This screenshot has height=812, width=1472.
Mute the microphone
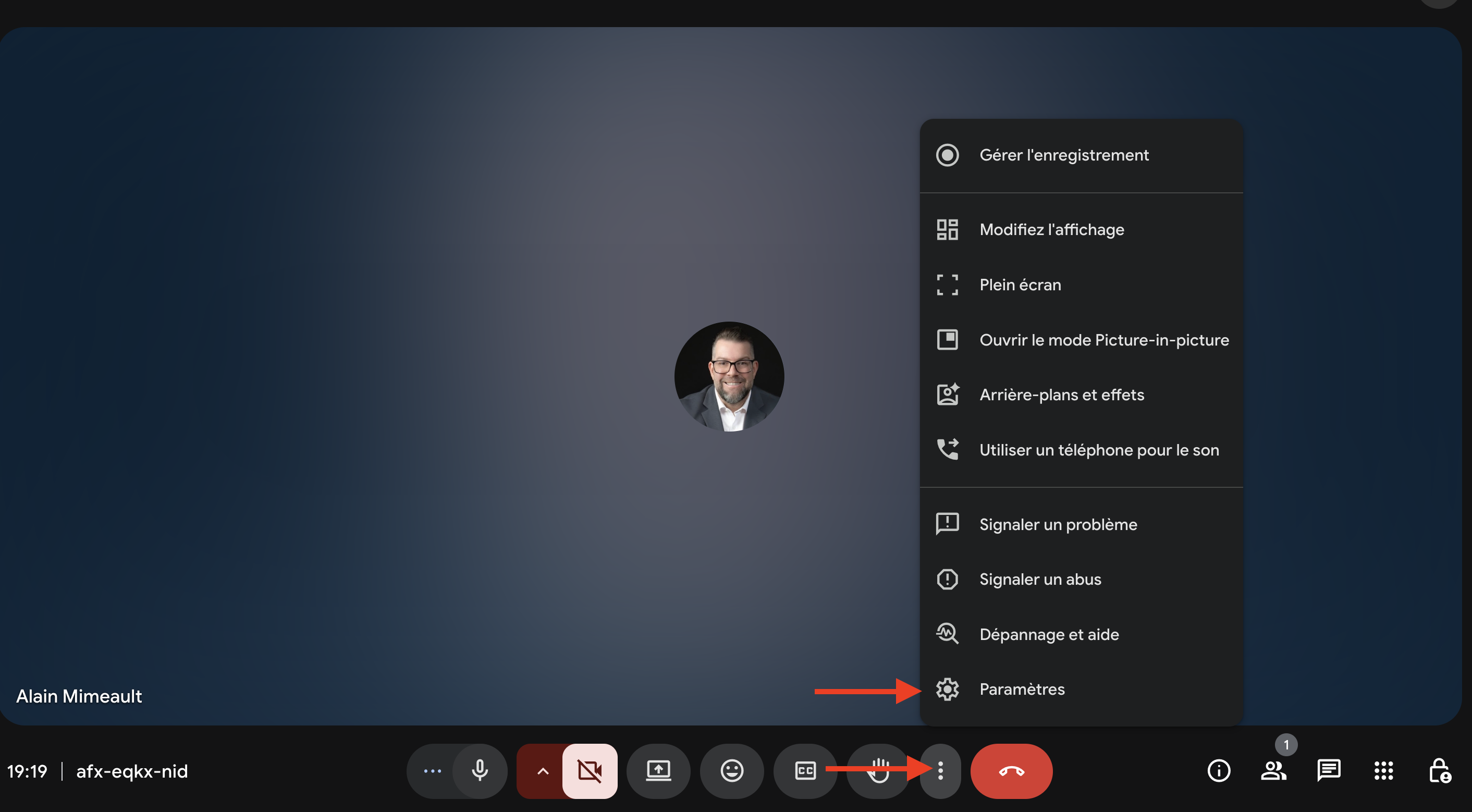pos(480,771)
